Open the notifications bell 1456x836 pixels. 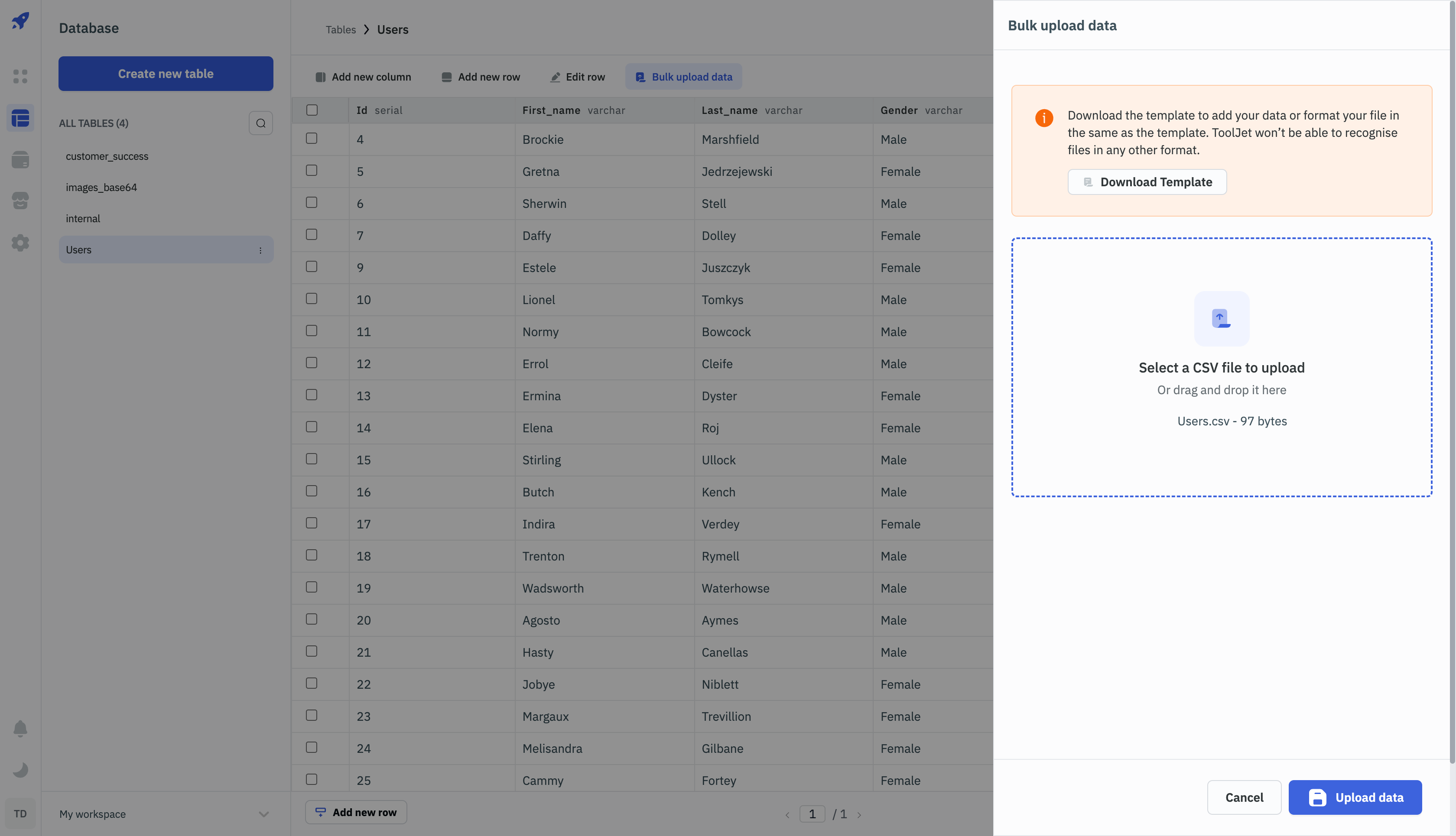click(x=21, y=729)
